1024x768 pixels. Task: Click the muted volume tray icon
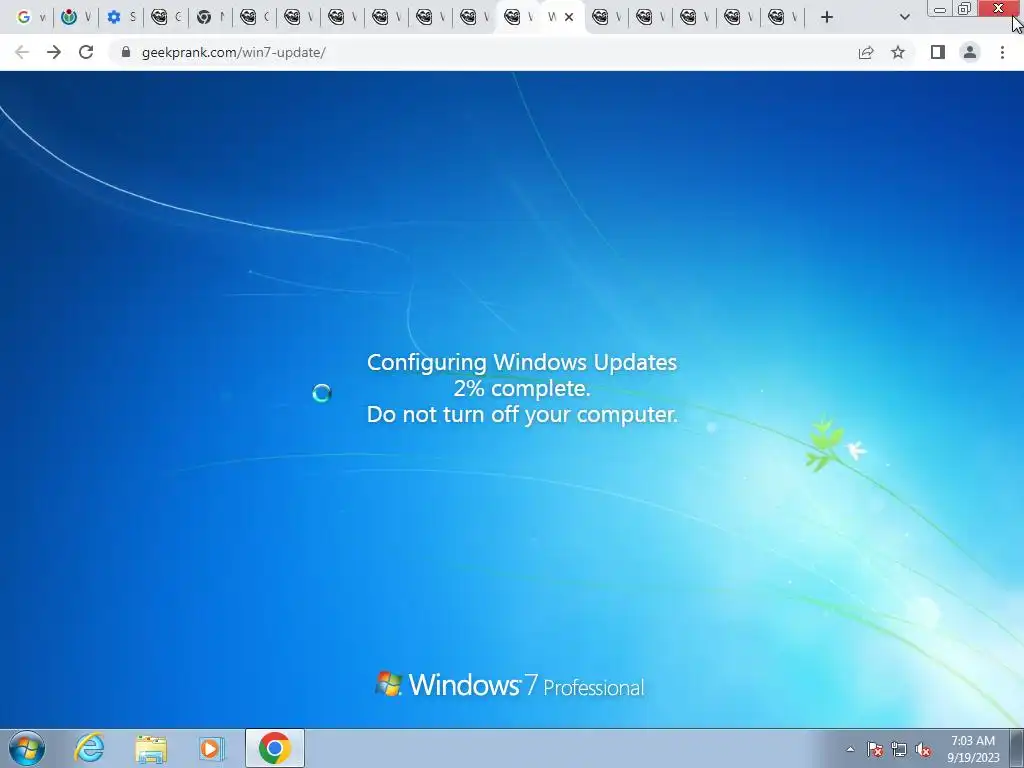click(x=923, y=749)
